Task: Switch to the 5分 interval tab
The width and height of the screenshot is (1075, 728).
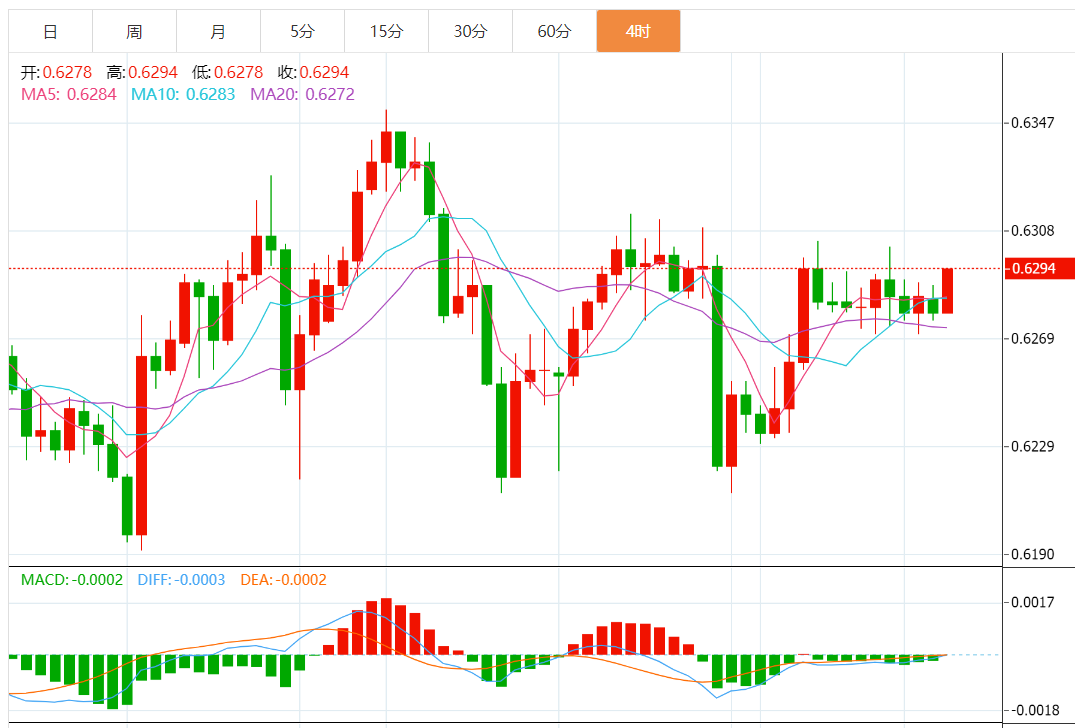Action: tap(302, 32)
